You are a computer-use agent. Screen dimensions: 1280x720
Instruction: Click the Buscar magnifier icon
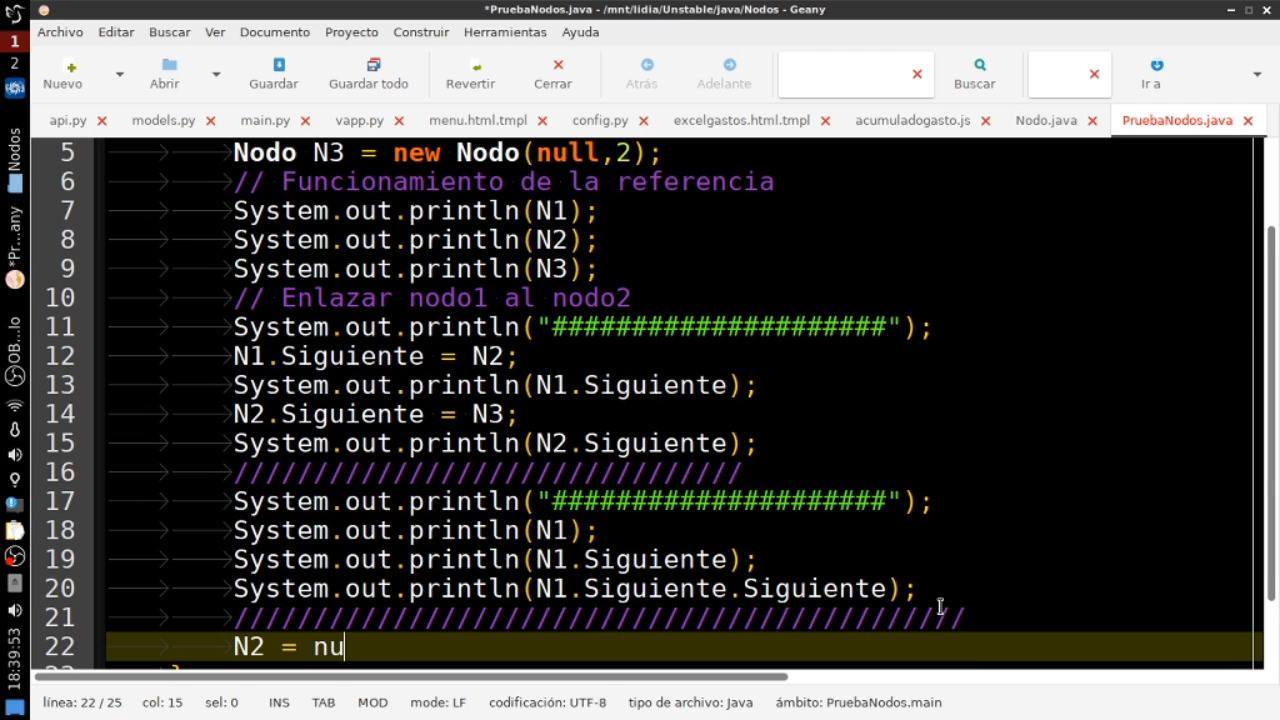coord(980,65)
